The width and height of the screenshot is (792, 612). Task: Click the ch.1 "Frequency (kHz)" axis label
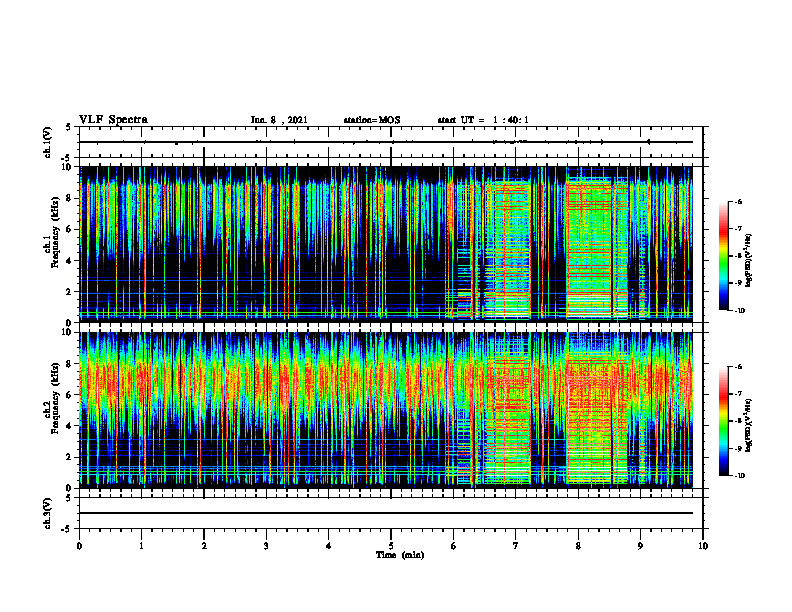pyautogui.click(x=55, y=232)
